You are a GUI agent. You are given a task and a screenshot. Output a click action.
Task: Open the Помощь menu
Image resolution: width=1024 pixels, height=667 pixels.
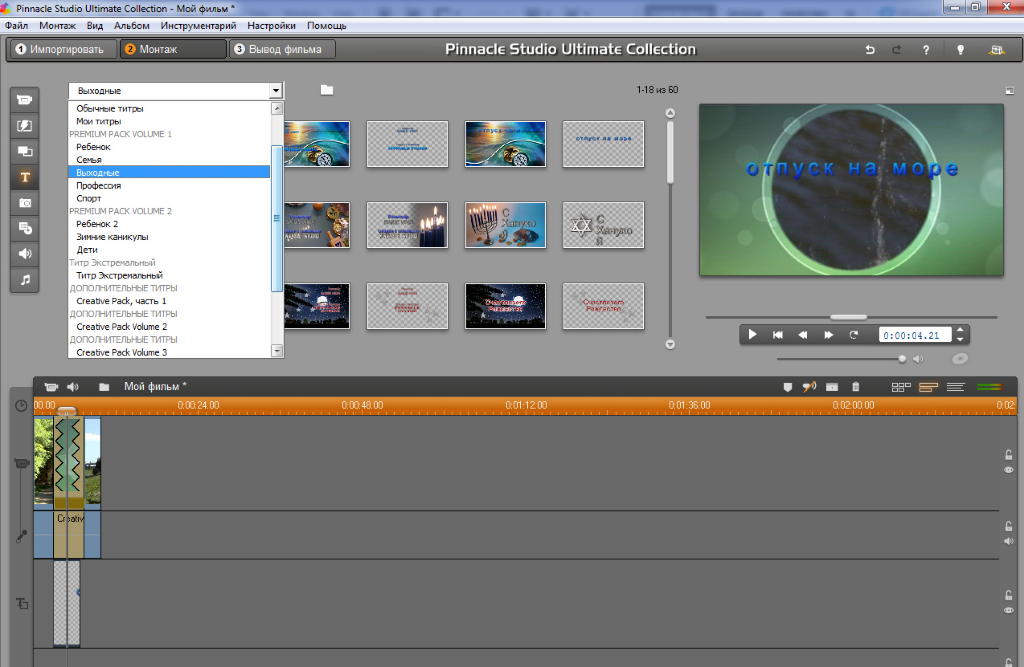(327, 25)
